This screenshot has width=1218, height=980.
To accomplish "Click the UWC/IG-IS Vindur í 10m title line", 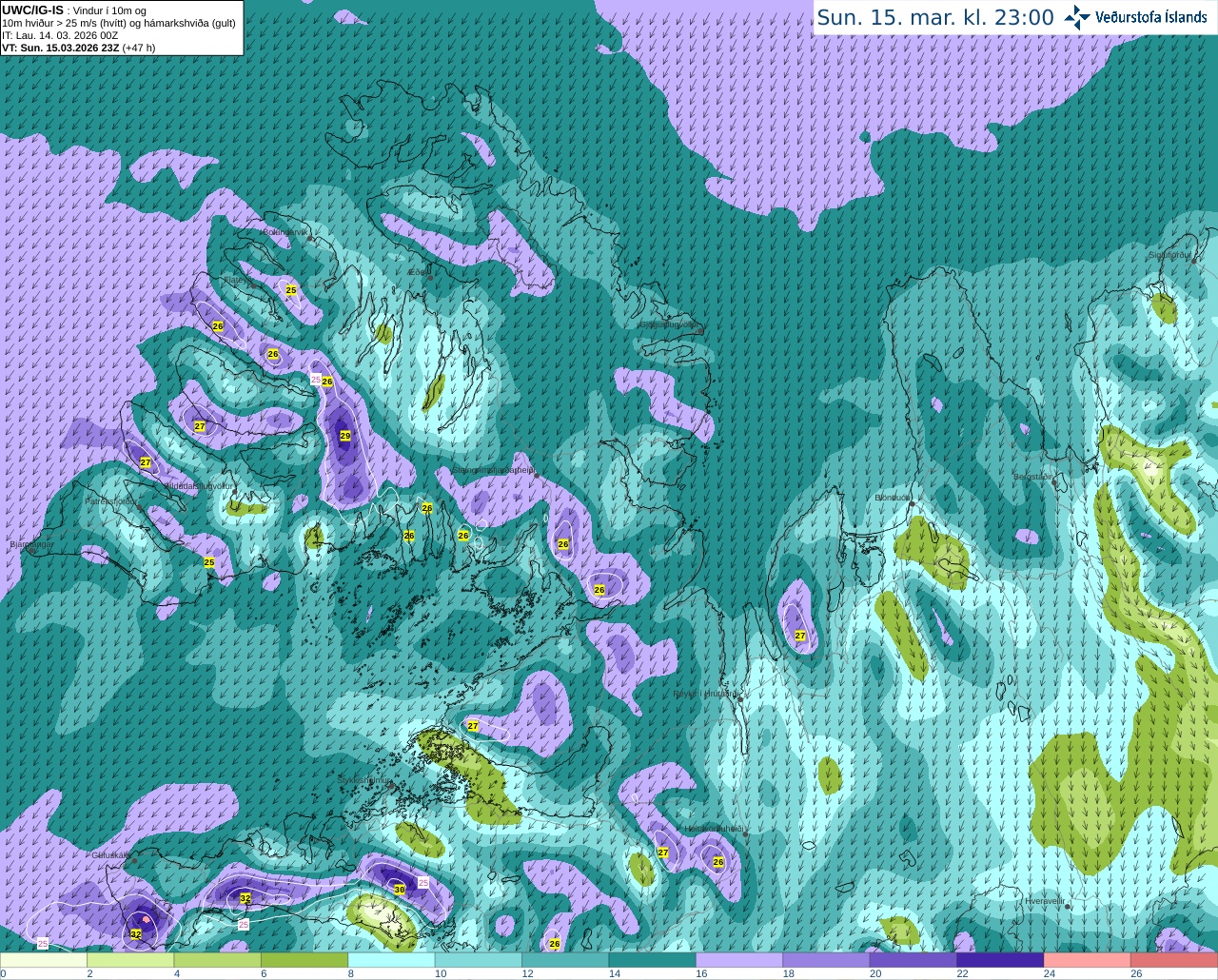I will (x=74, y=10).
